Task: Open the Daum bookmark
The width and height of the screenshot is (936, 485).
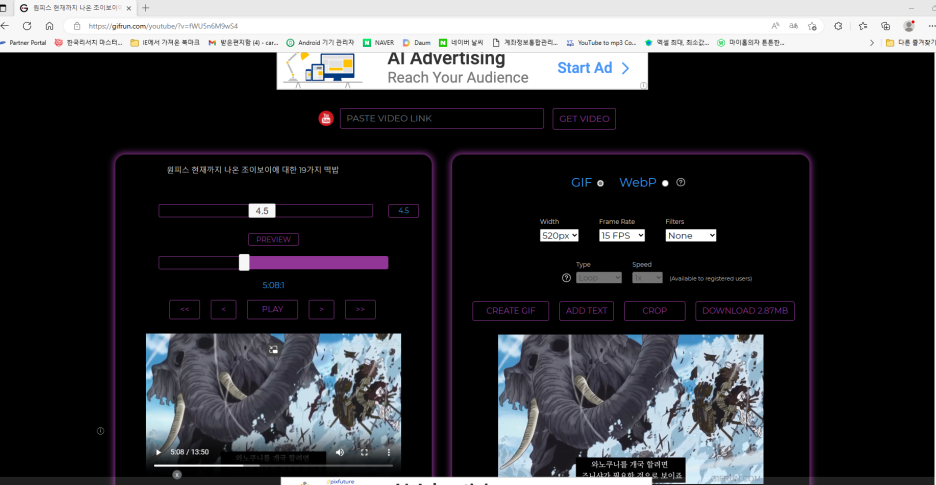Action: click(x=416, y=43)
